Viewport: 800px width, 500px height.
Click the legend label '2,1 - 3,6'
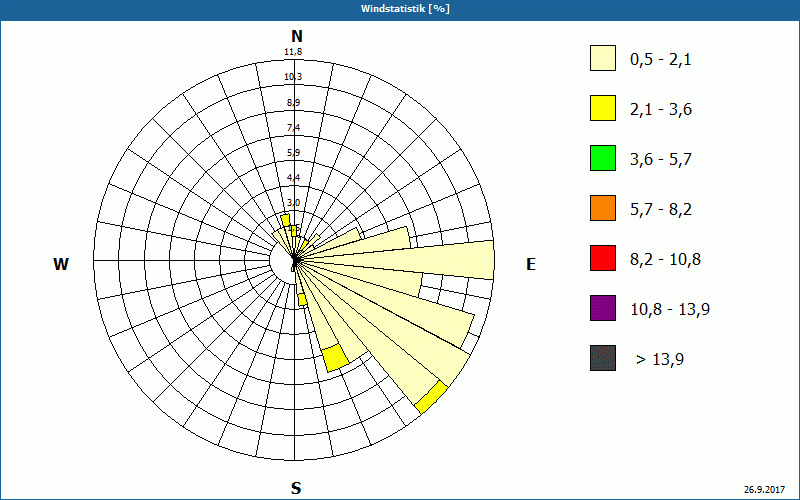click(x=661, y=110)
